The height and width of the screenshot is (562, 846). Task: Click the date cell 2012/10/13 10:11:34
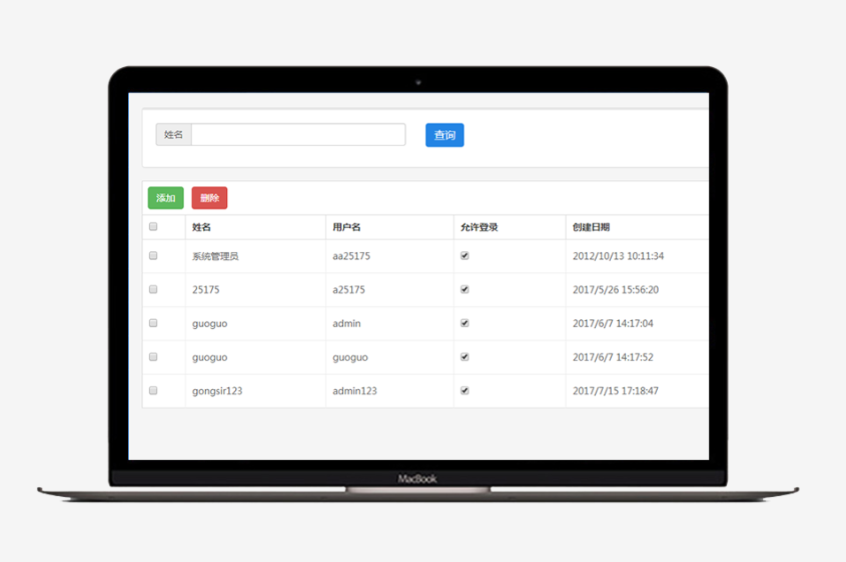click(618, 256)
